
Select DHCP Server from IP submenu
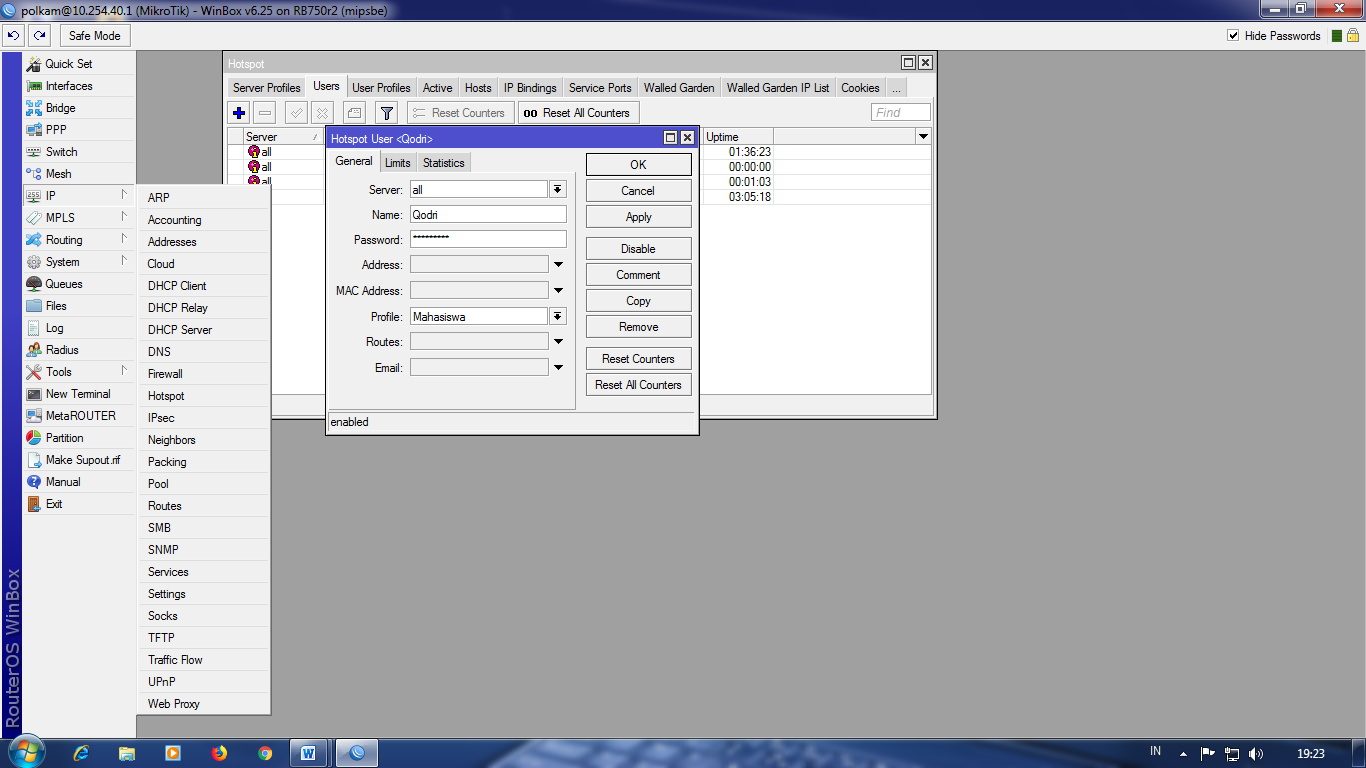pos(204,330)
